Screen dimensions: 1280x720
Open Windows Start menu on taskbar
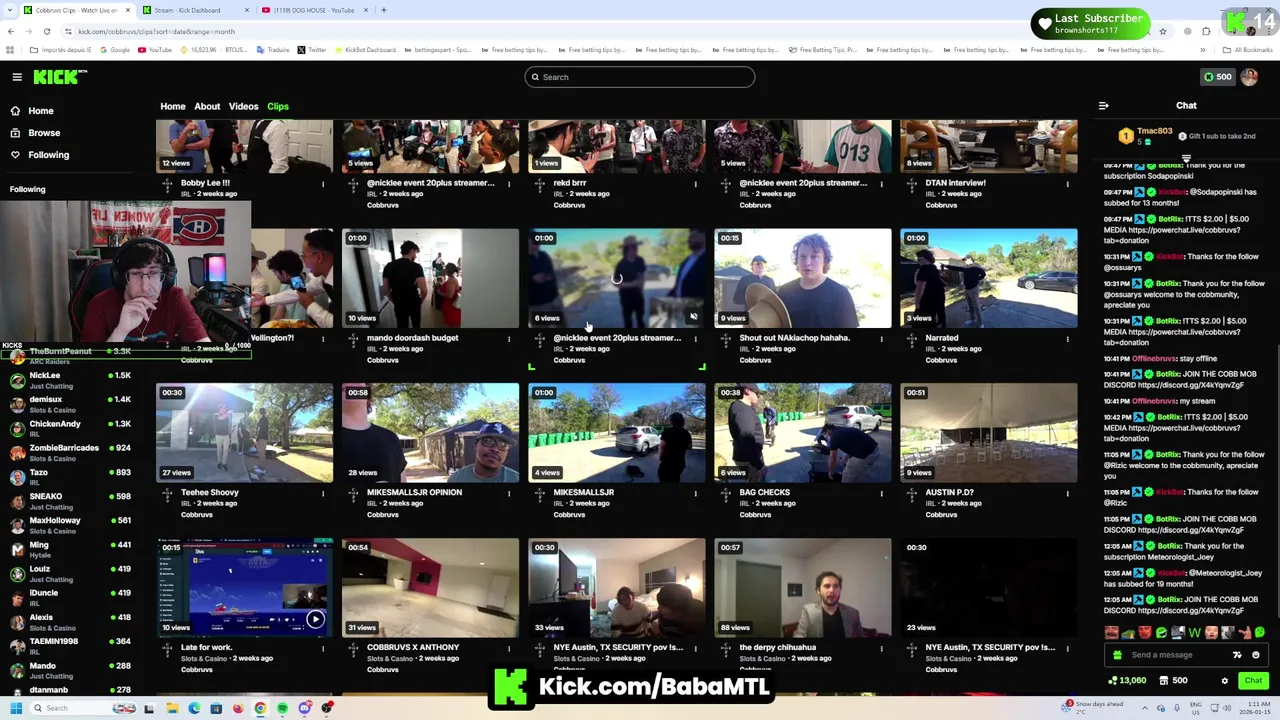(x=16, y=708)
